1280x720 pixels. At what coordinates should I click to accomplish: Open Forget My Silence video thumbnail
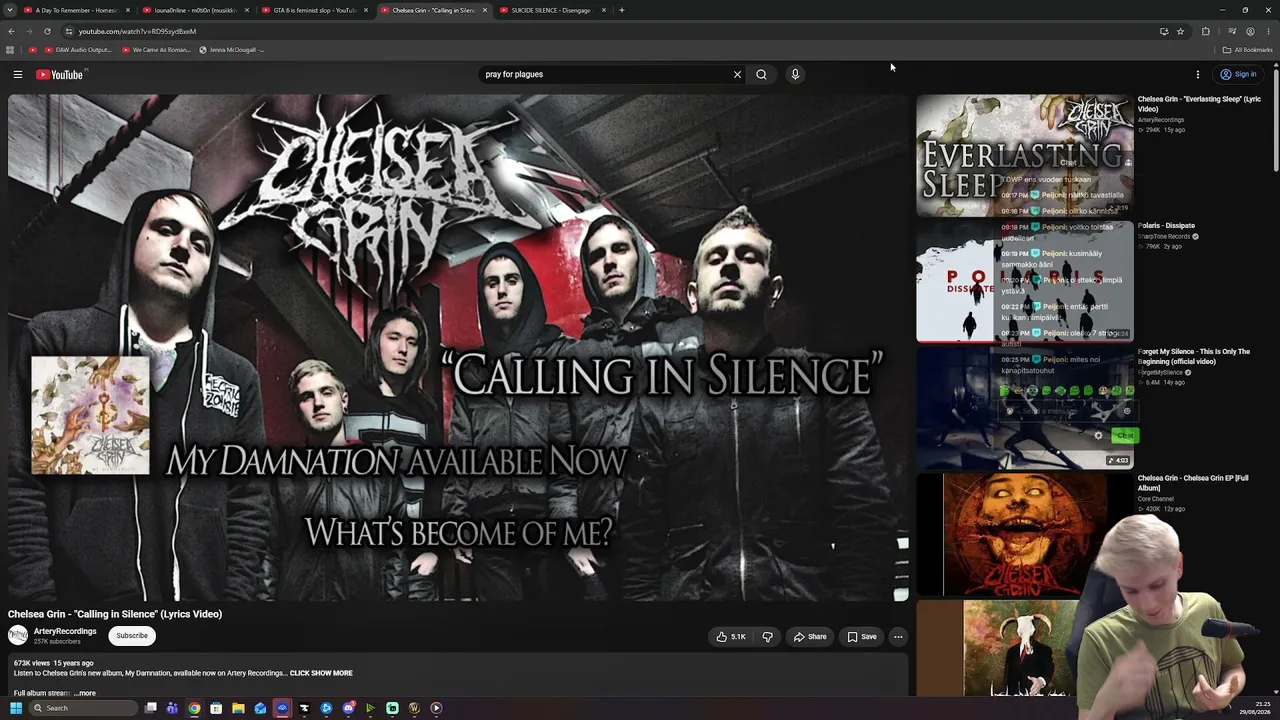click(x=1025, y=408)
